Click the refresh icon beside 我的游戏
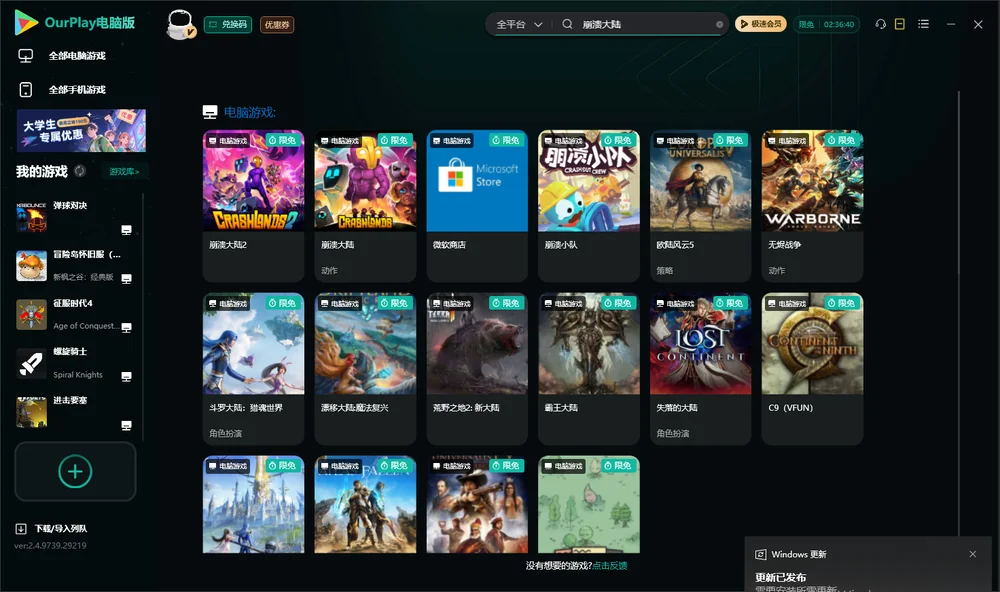The height and width of the screenshot is (592, 1000). 80,171
